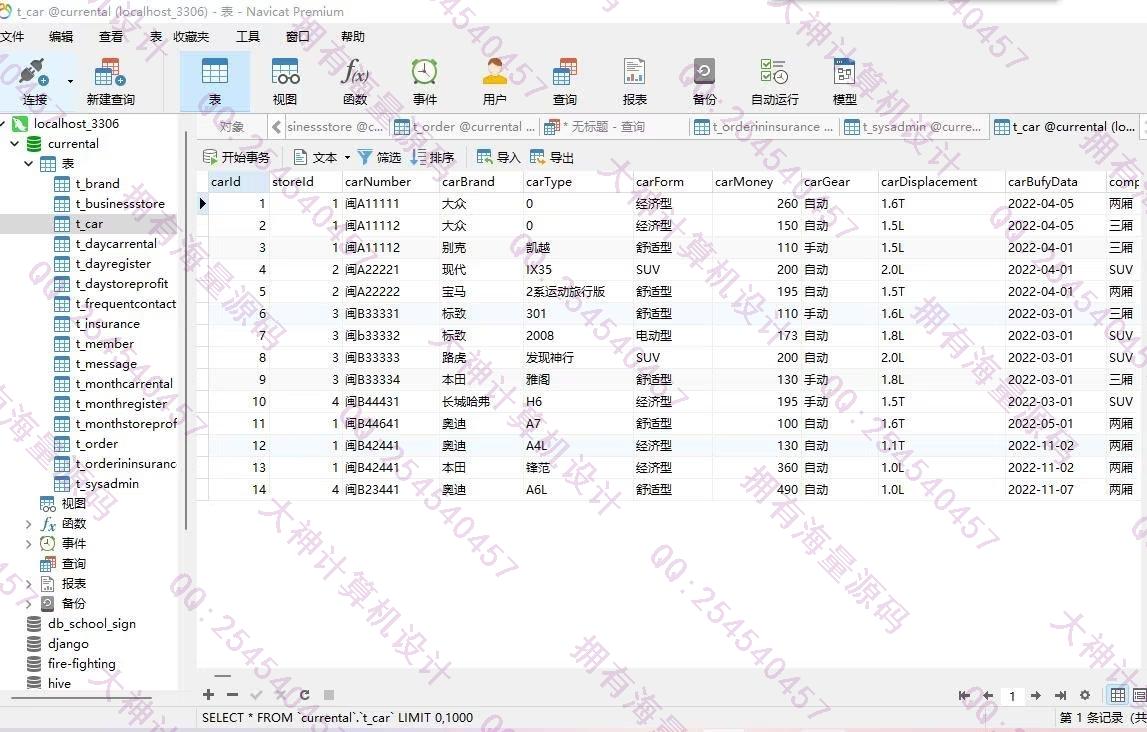This screenshot has width=1147, height=732.
Task: Open the 查询 query toolbar button
Action: click(565, 82)
